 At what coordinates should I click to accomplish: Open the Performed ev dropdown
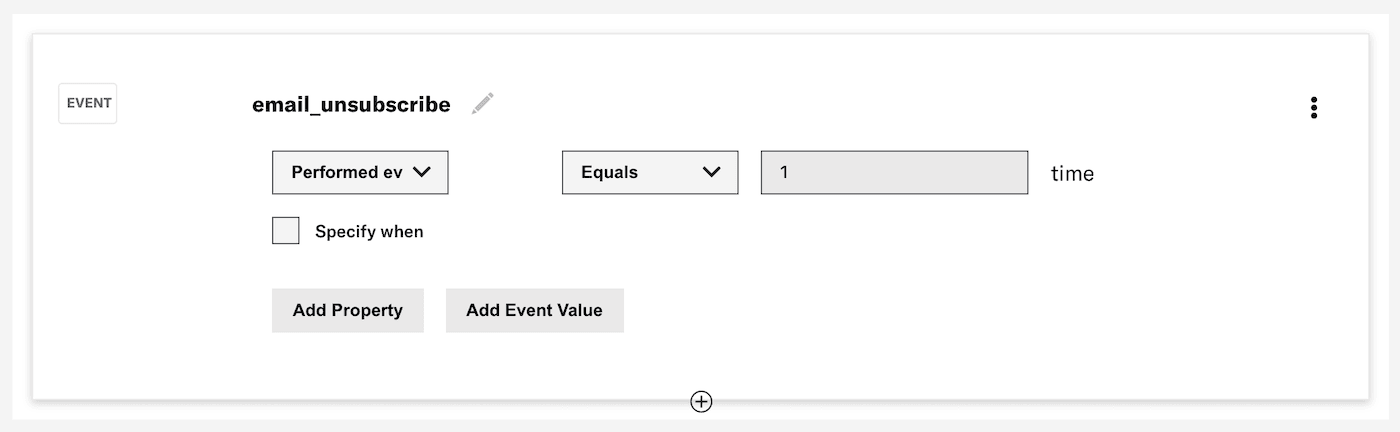(360, 172)
